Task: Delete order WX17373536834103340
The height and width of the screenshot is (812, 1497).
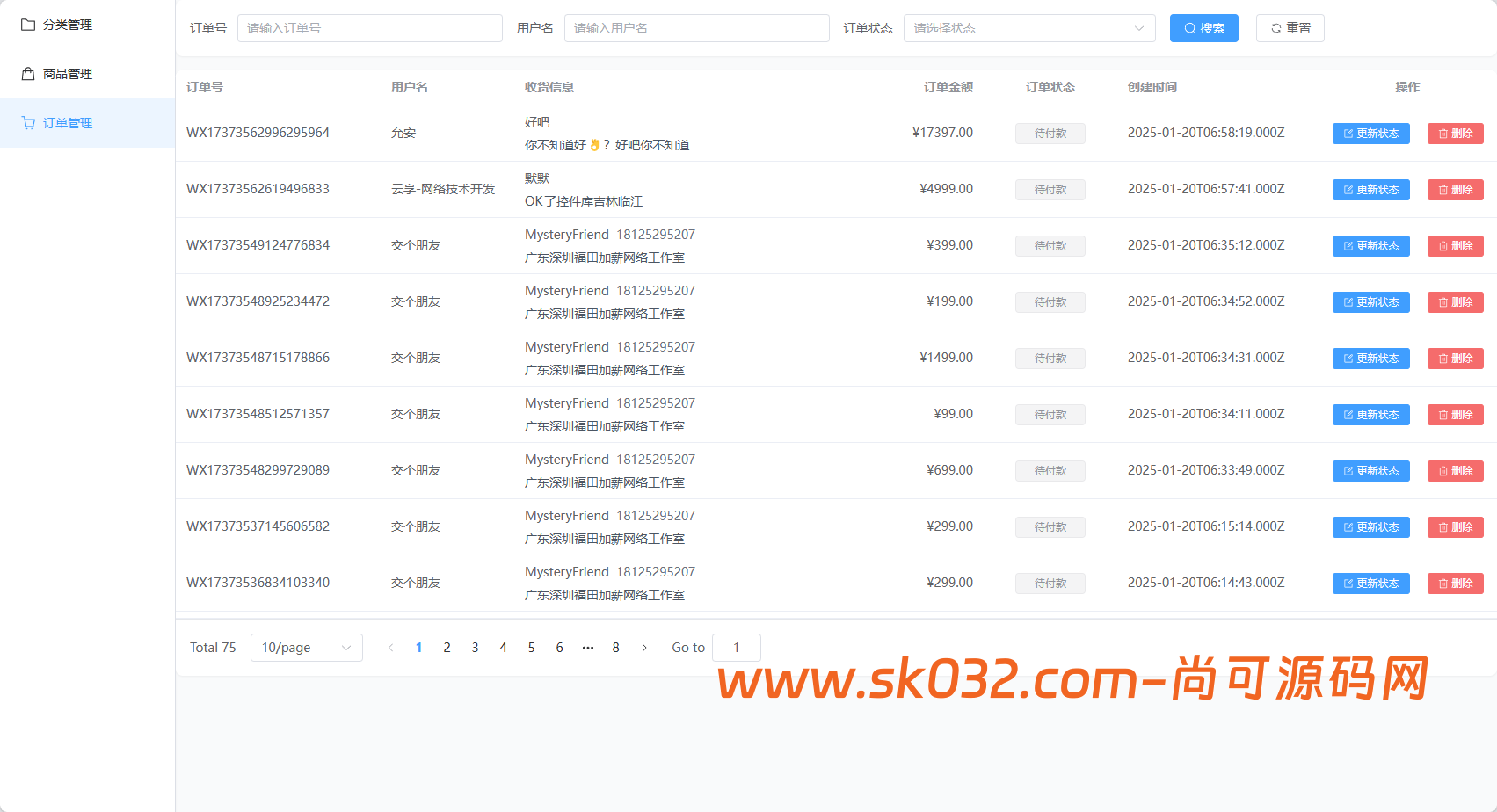Action: 1455,583
